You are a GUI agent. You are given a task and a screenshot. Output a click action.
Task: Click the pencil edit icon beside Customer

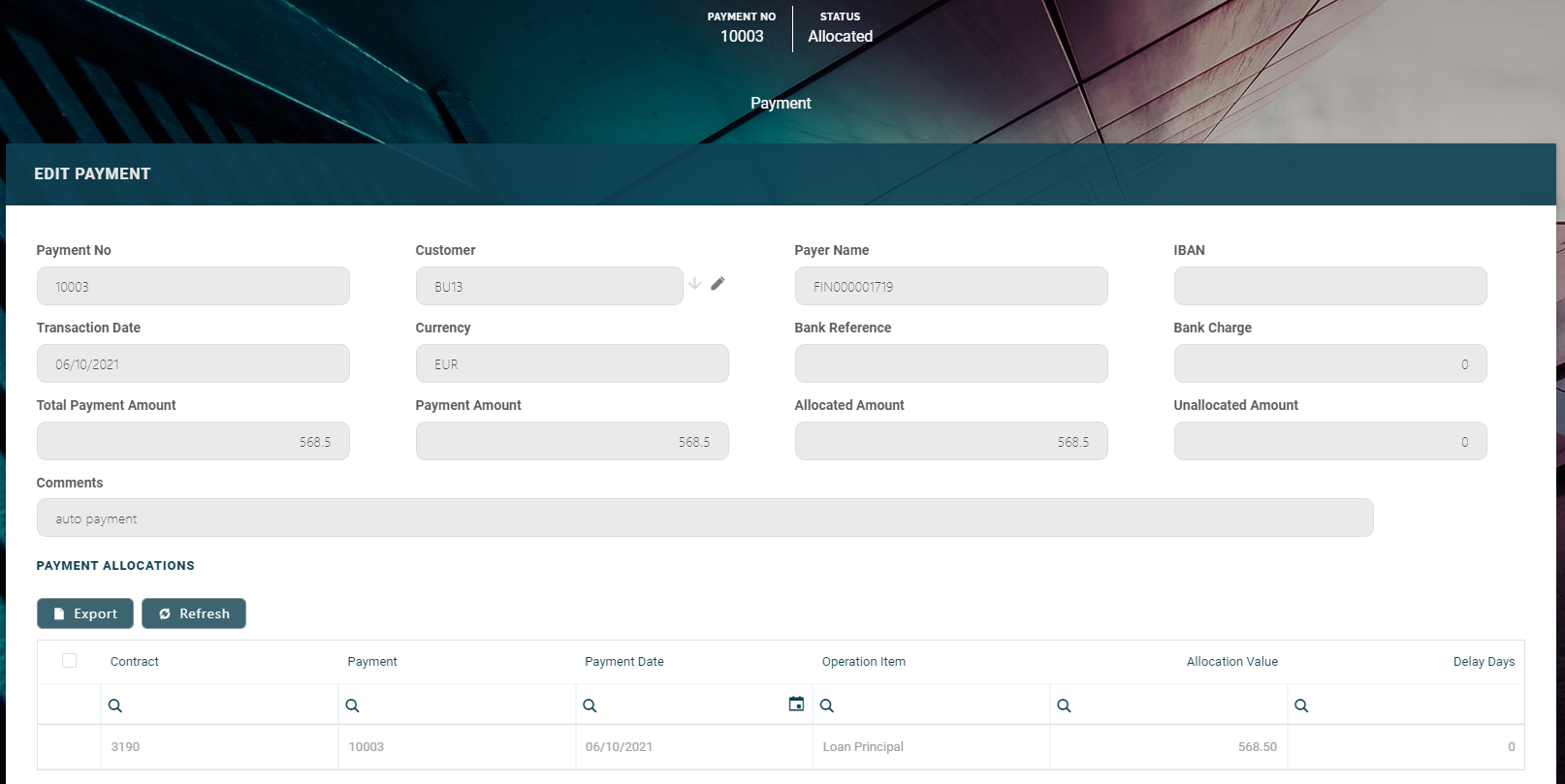[718, 284]
